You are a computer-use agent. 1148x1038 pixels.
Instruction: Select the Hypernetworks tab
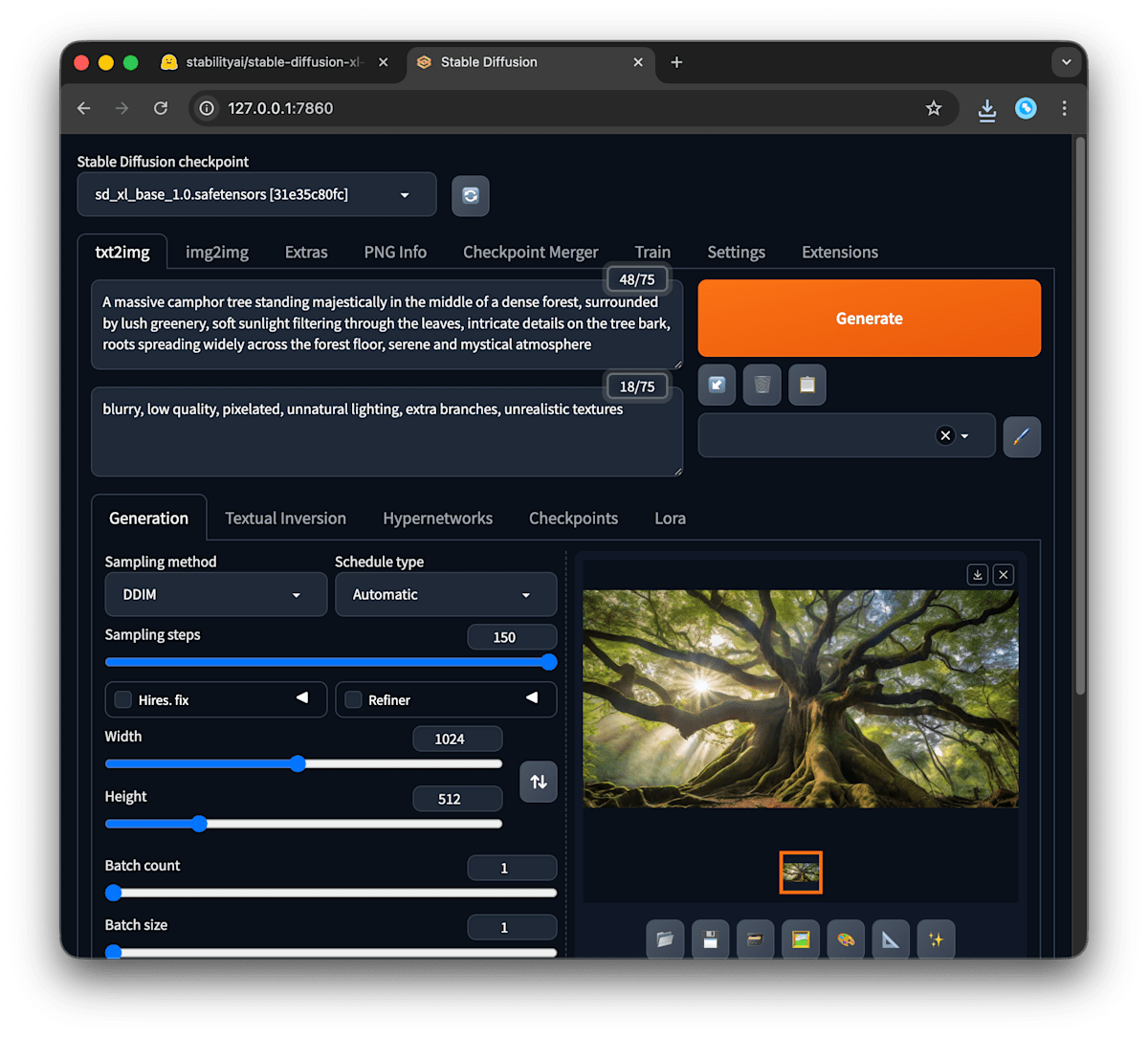[437, 518]
